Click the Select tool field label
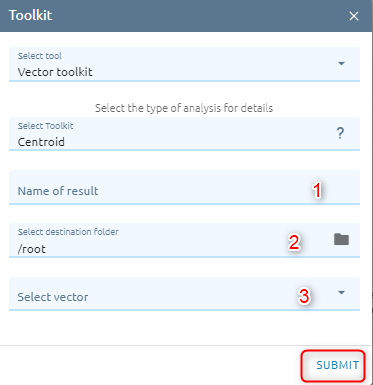Viewport: 373px width, 385px height. click(x=40, y=56)
